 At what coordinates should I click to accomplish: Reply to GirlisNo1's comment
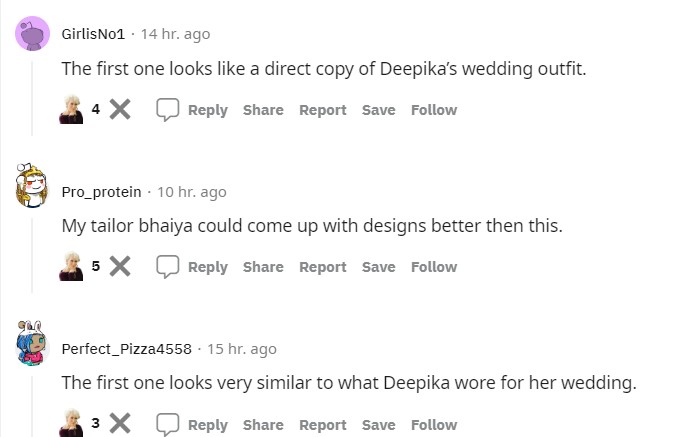click(192, 110)
